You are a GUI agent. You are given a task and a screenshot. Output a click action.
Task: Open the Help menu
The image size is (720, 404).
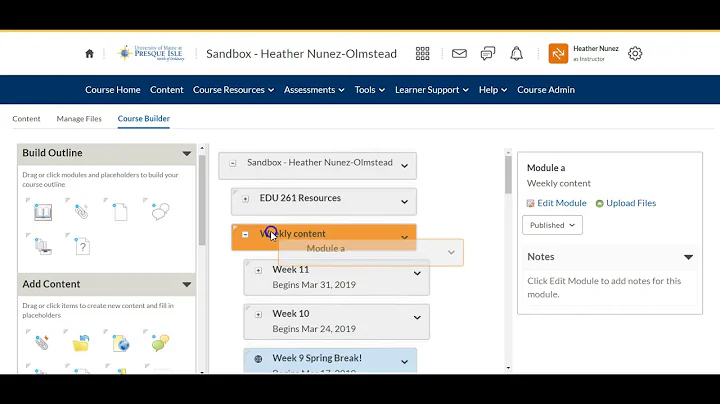coord(493,90)
